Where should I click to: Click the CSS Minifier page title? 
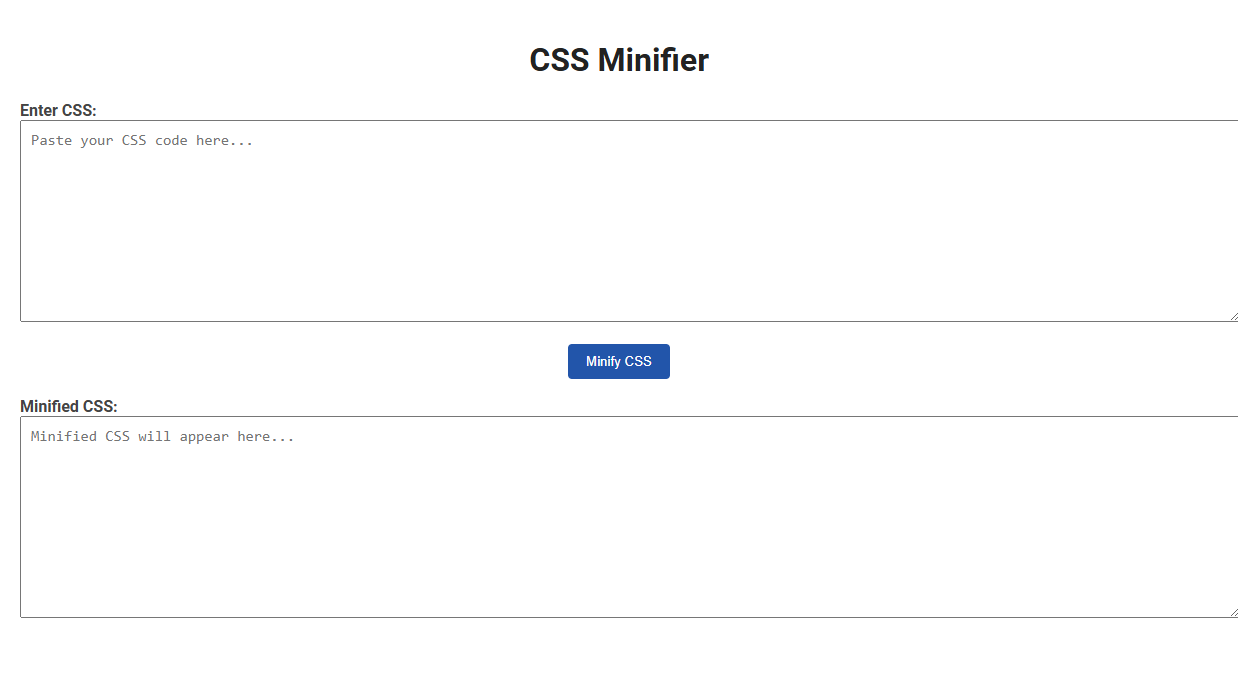618,59
